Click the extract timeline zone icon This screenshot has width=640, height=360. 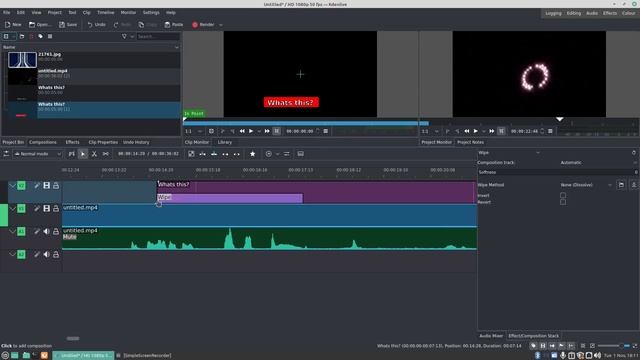(225, 154)
